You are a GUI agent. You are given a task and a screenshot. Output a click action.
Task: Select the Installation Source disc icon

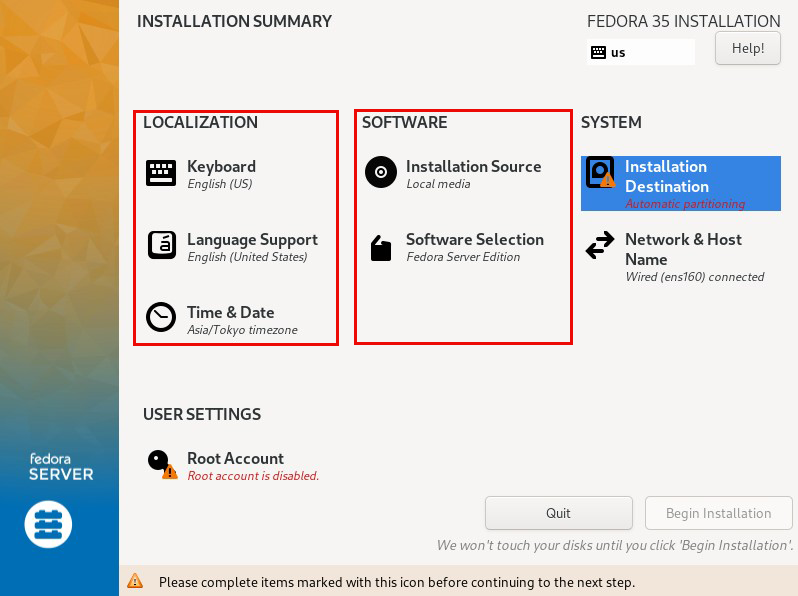[381, 172]
